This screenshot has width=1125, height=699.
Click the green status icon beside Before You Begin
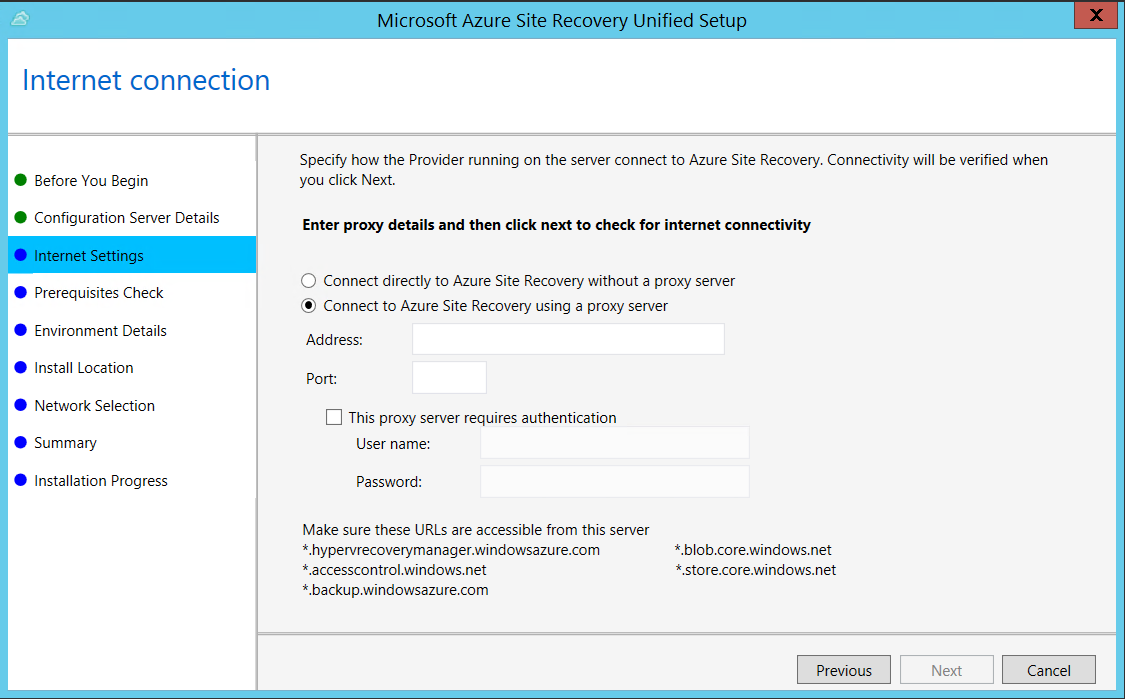(x=21, y=181)
